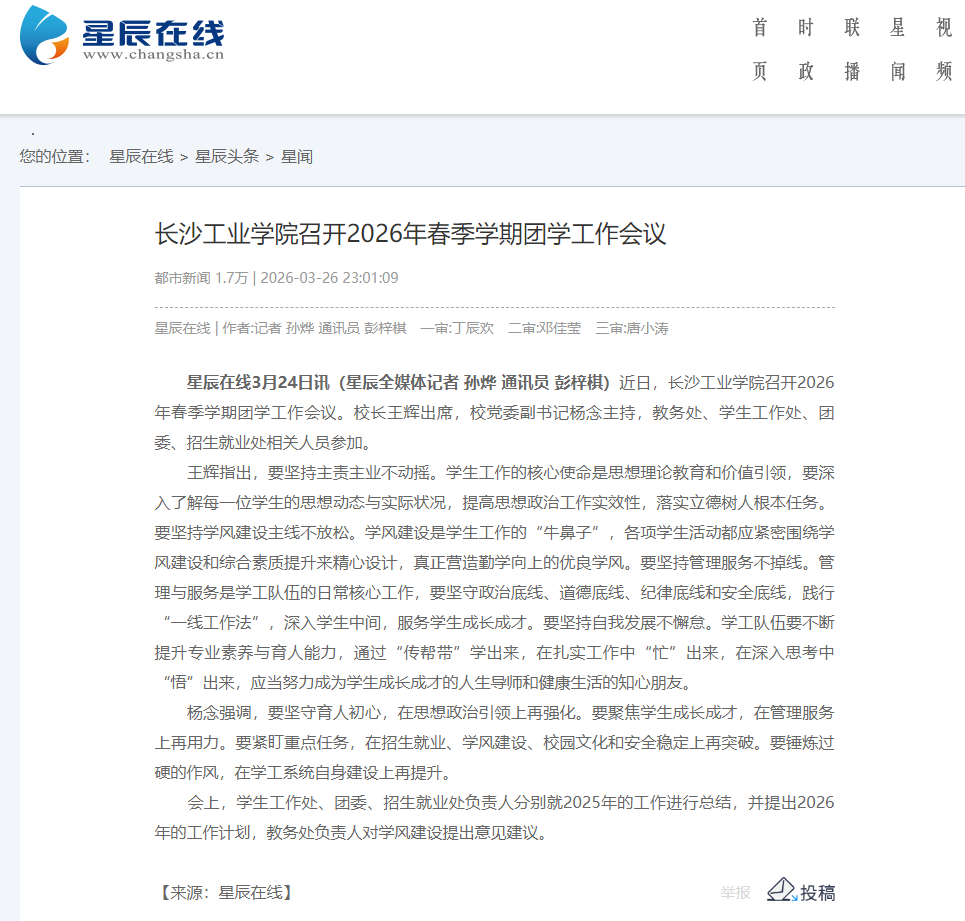Open the 联播 navigation item
965x921 pixels.
(852, 50)
